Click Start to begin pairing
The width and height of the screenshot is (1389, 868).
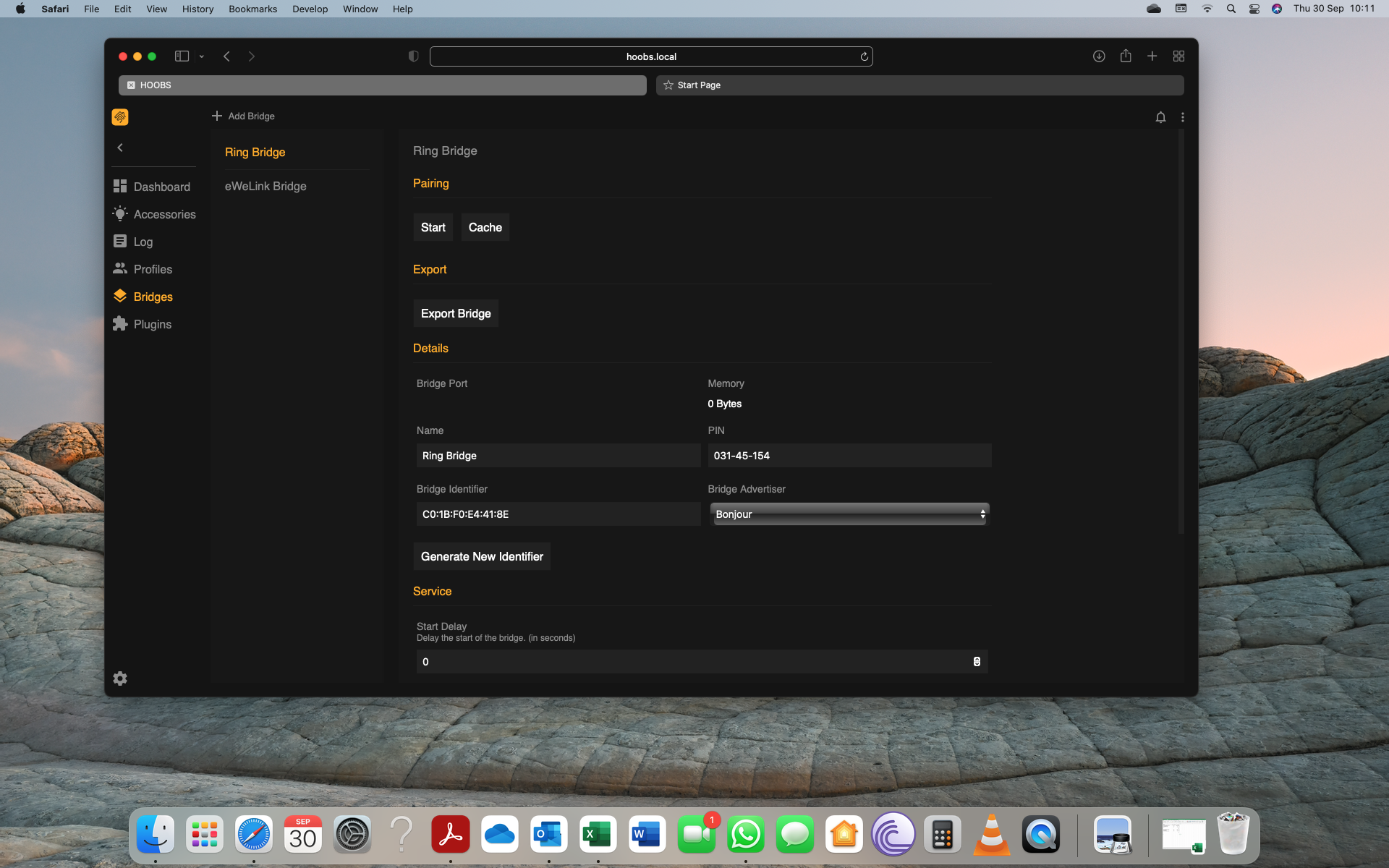pyautogui.click(x=433, y=227)
